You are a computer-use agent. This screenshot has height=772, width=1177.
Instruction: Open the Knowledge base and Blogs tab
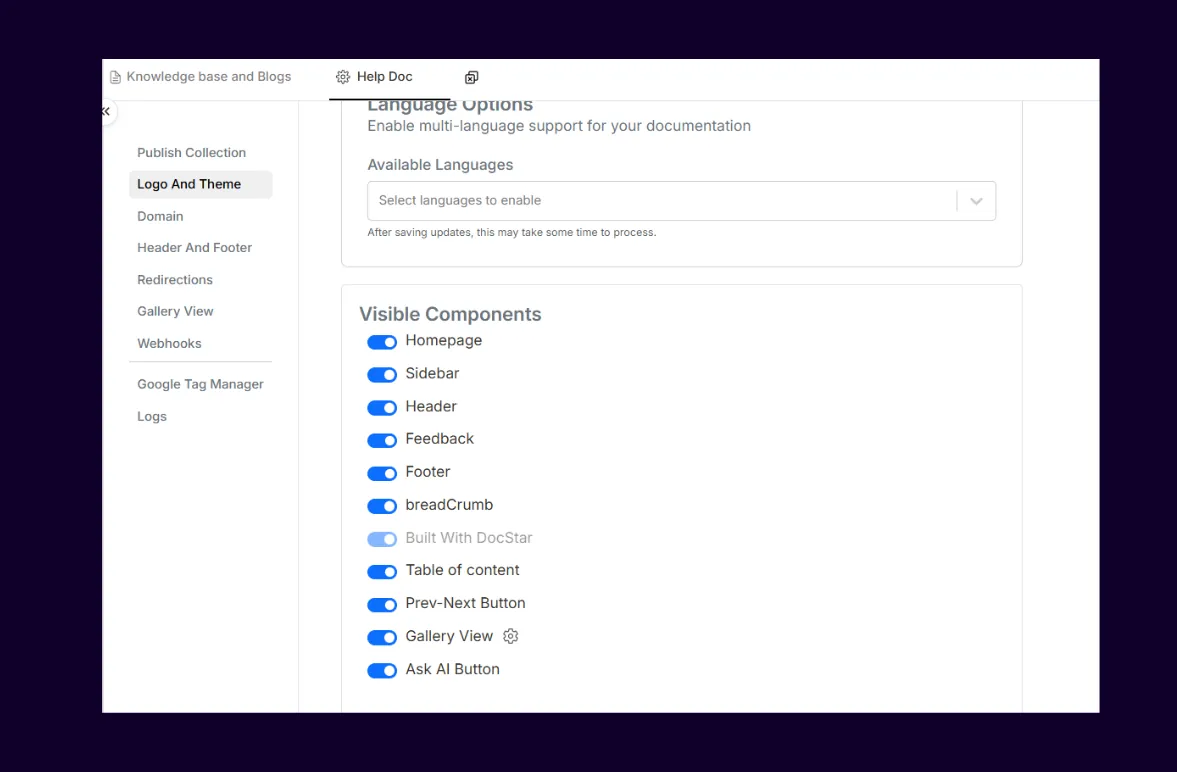(x=208, y=77)
